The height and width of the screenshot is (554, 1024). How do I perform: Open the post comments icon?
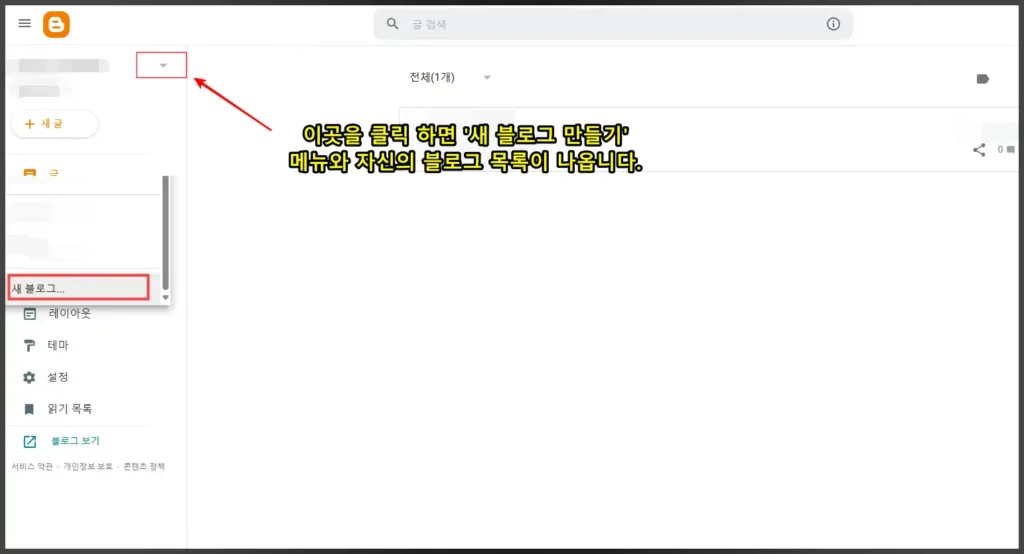[1010, 150]
